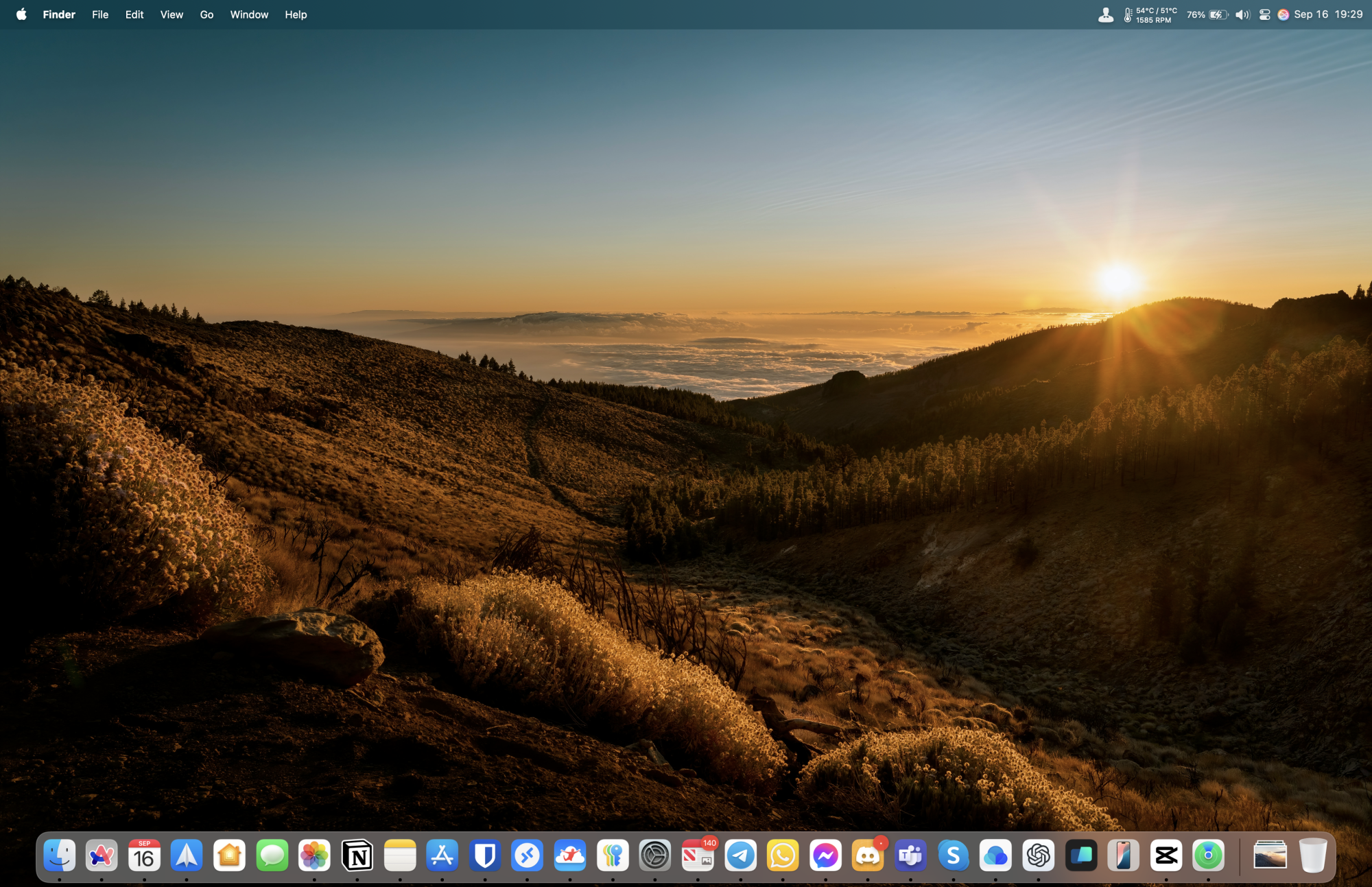Click the Bartender icon in menu bar

click(x=1105, y=14)
